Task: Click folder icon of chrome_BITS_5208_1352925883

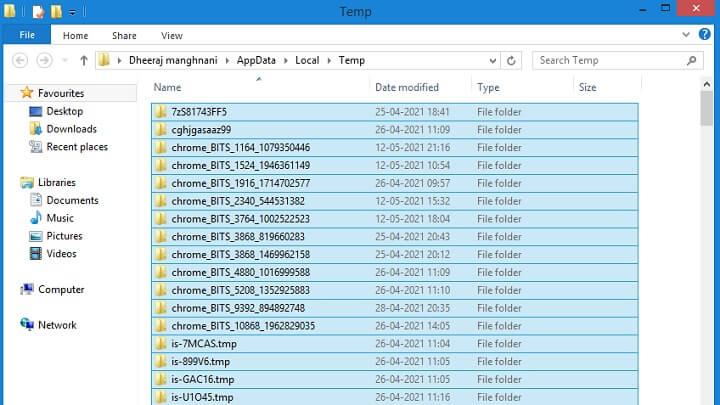Action: pyautogui.click(x=161, y=290)
